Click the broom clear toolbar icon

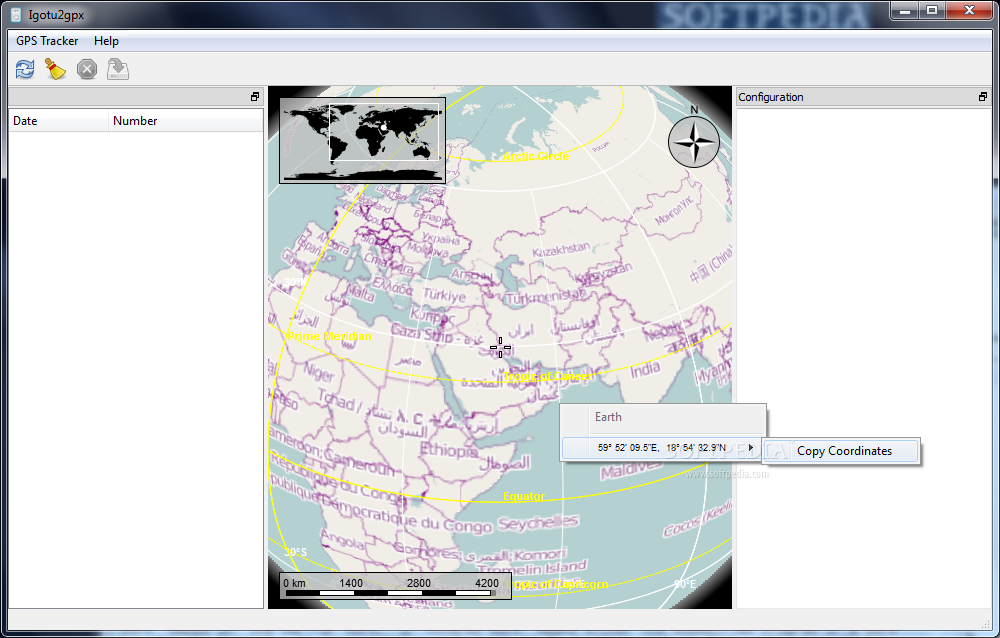click(x=55, y=69)
